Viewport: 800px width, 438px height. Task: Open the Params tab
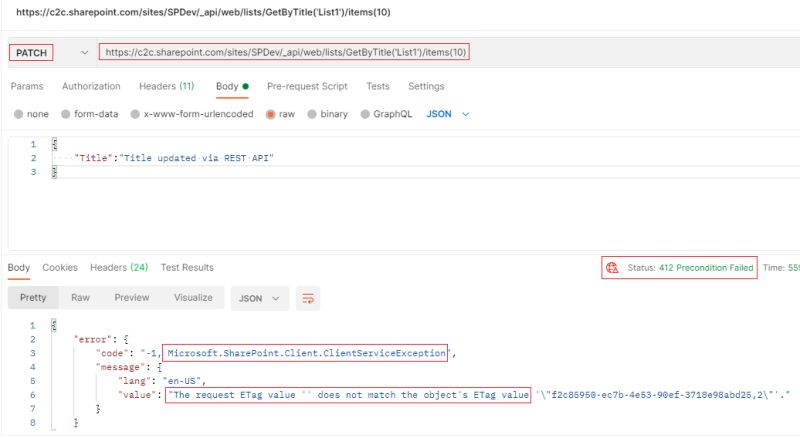click(27, 86)
